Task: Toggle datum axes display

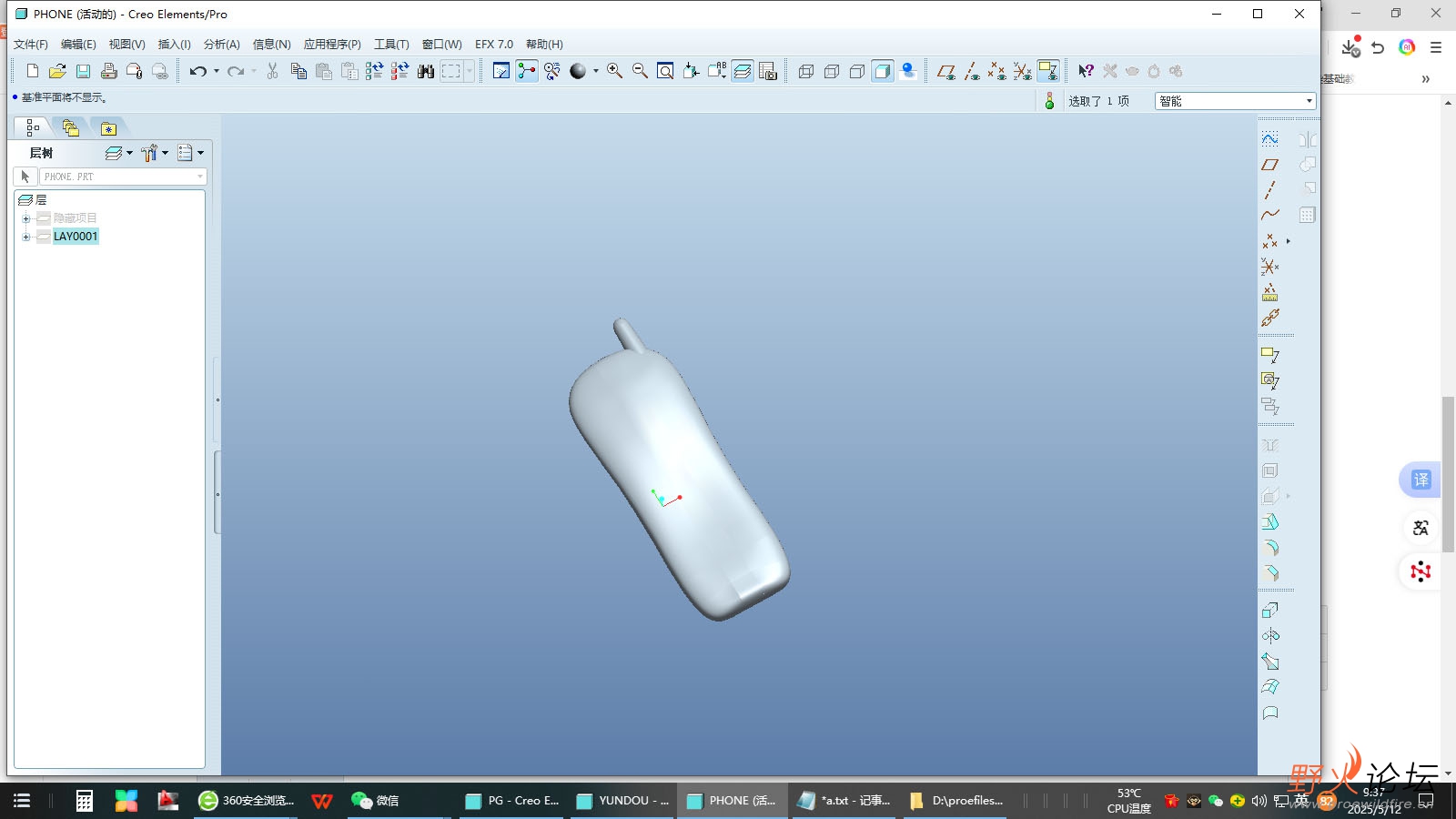Action: click(x=972, y=71)
